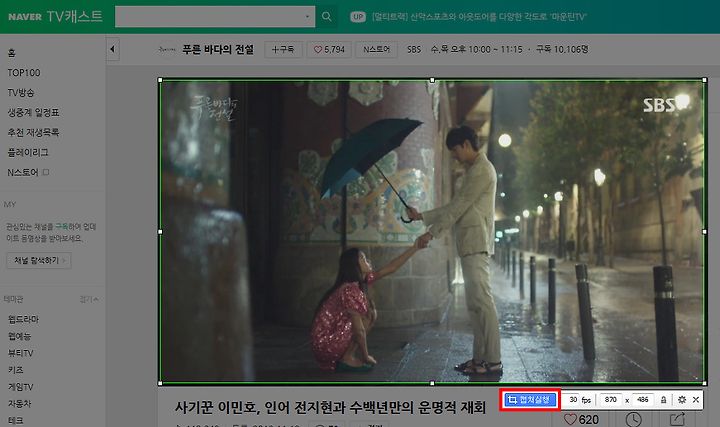The height and width of the screenshot is (427, 720).
Task: Click the video title 사기꾼 이민호
Action: tap(330, 407)
